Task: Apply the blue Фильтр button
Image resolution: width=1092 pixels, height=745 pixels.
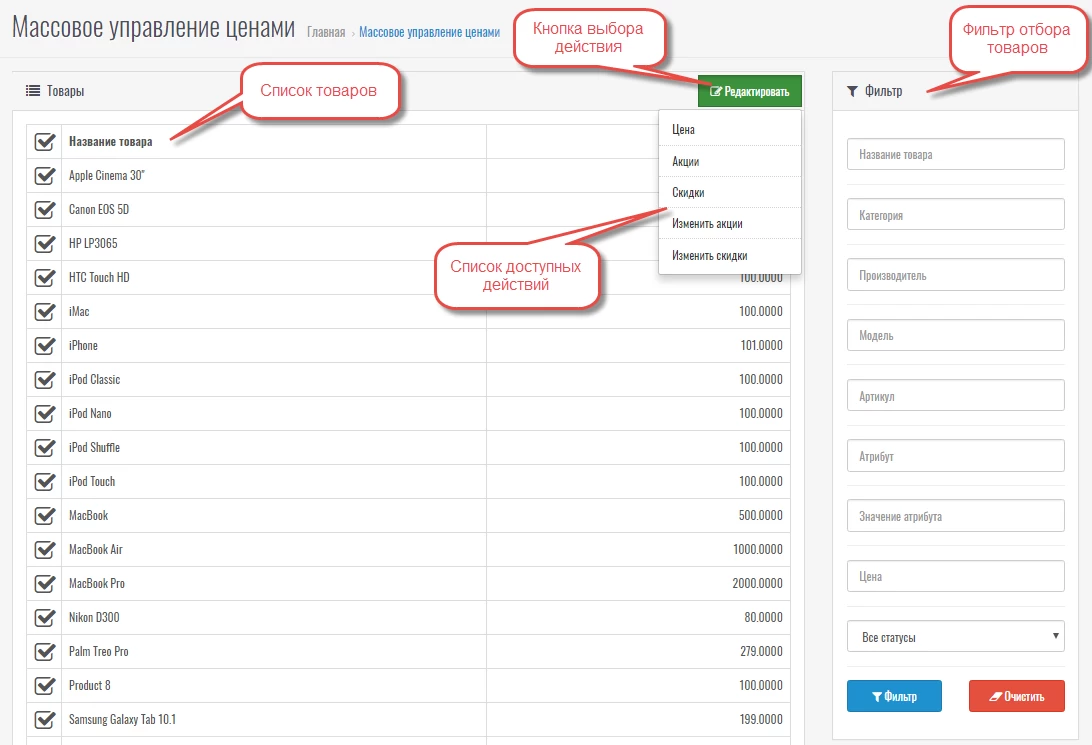Action: 894,696
